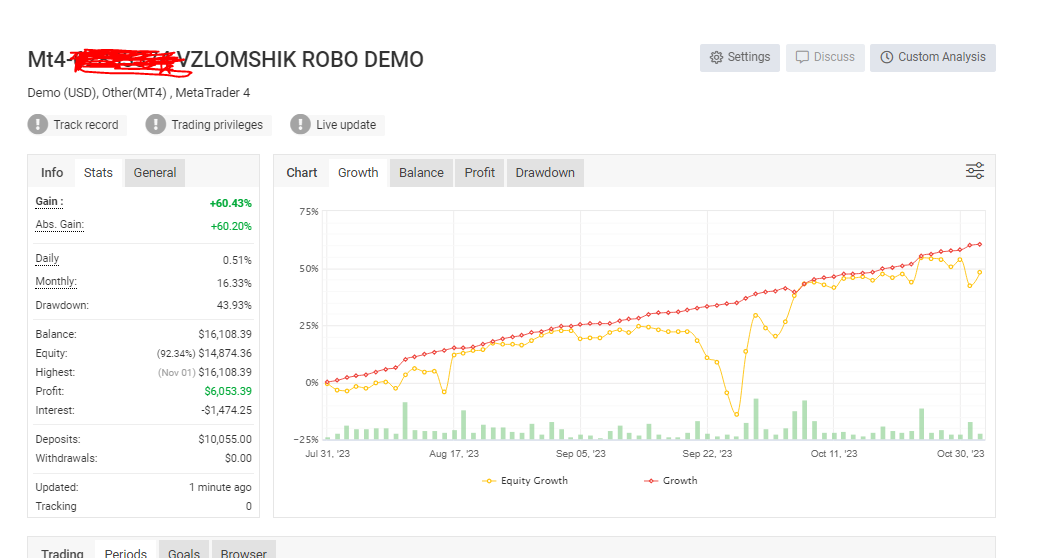Screen dimensions: 1062x558
Task: Click the 16.33% monthly value
Action: (234, 283)
